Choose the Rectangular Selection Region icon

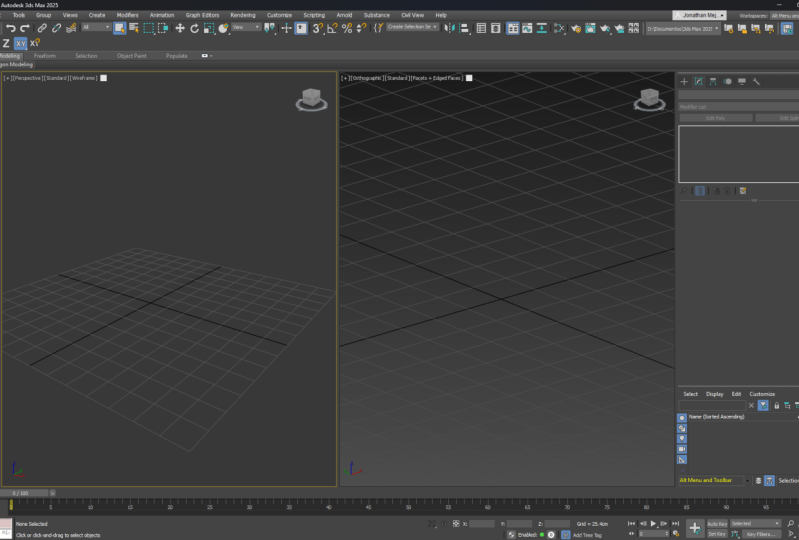149,29
